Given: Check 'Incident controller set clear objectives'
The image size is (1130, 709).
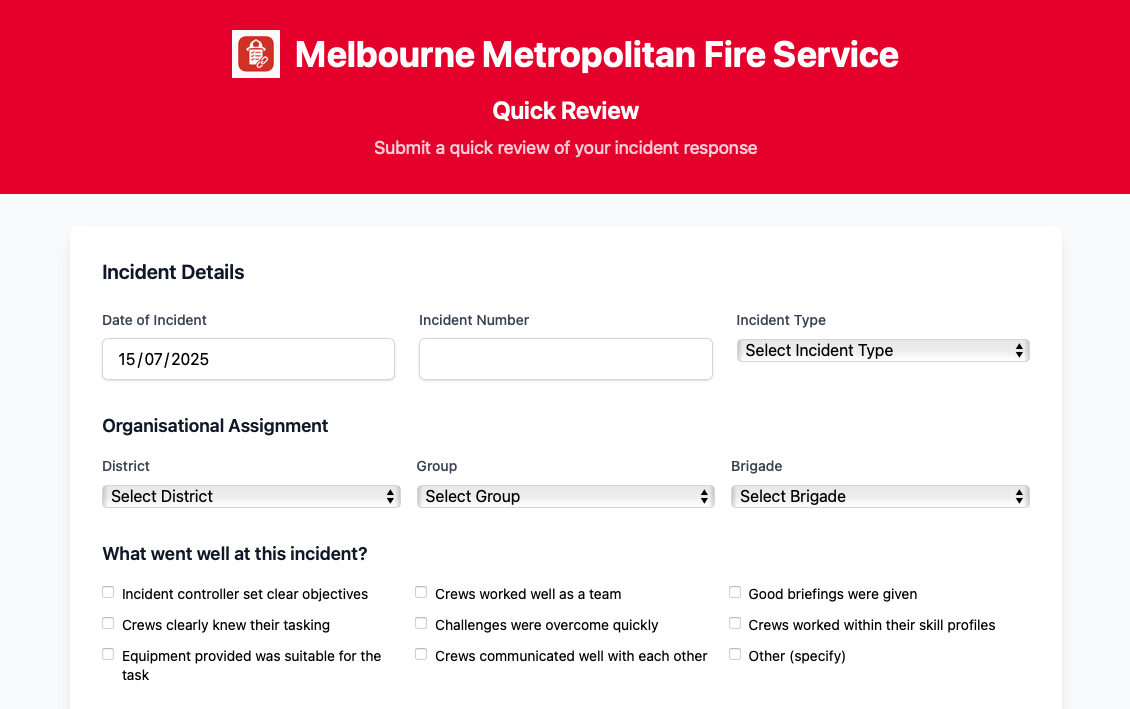Looking at the screenshot, I should [x=107, y=592].
